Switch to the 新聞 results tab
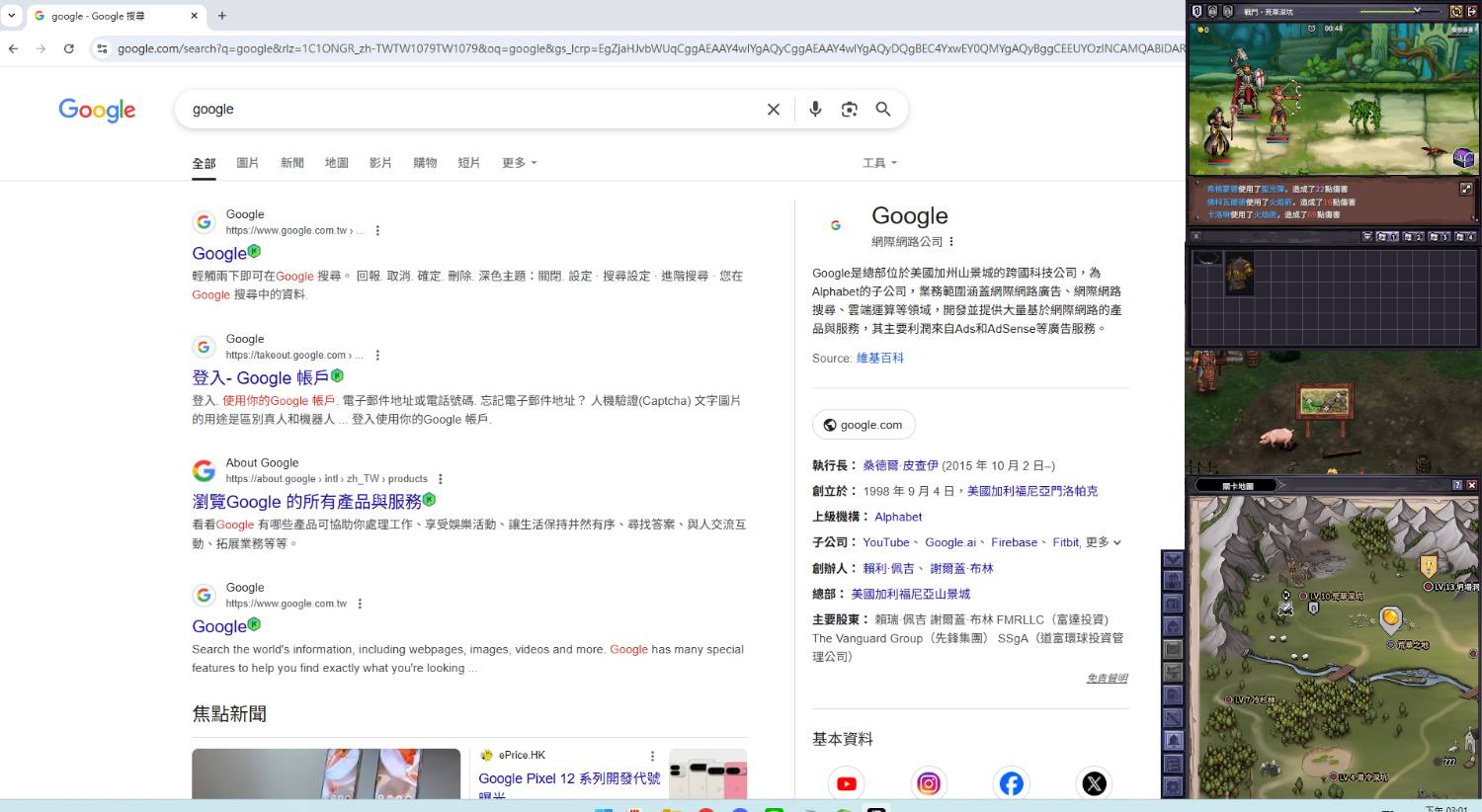 pyautogui.click(x=292, y=163)
